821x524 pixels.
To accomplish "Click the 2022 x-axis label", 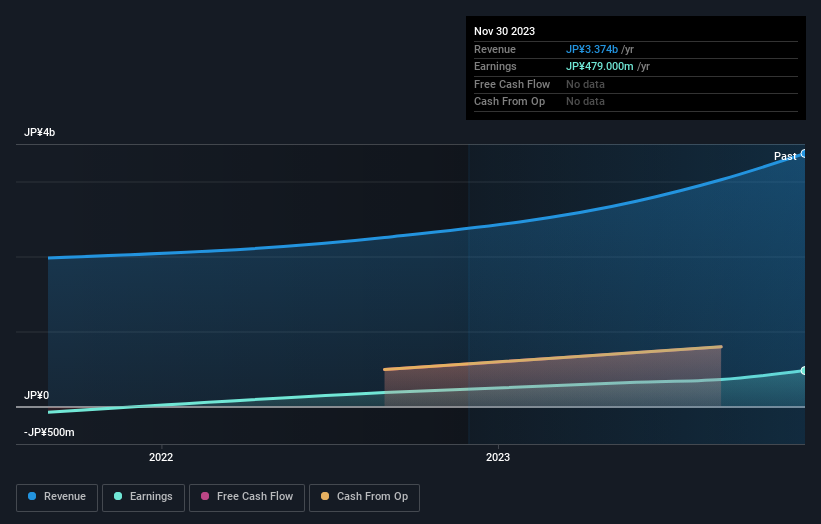I will [161, 457].
